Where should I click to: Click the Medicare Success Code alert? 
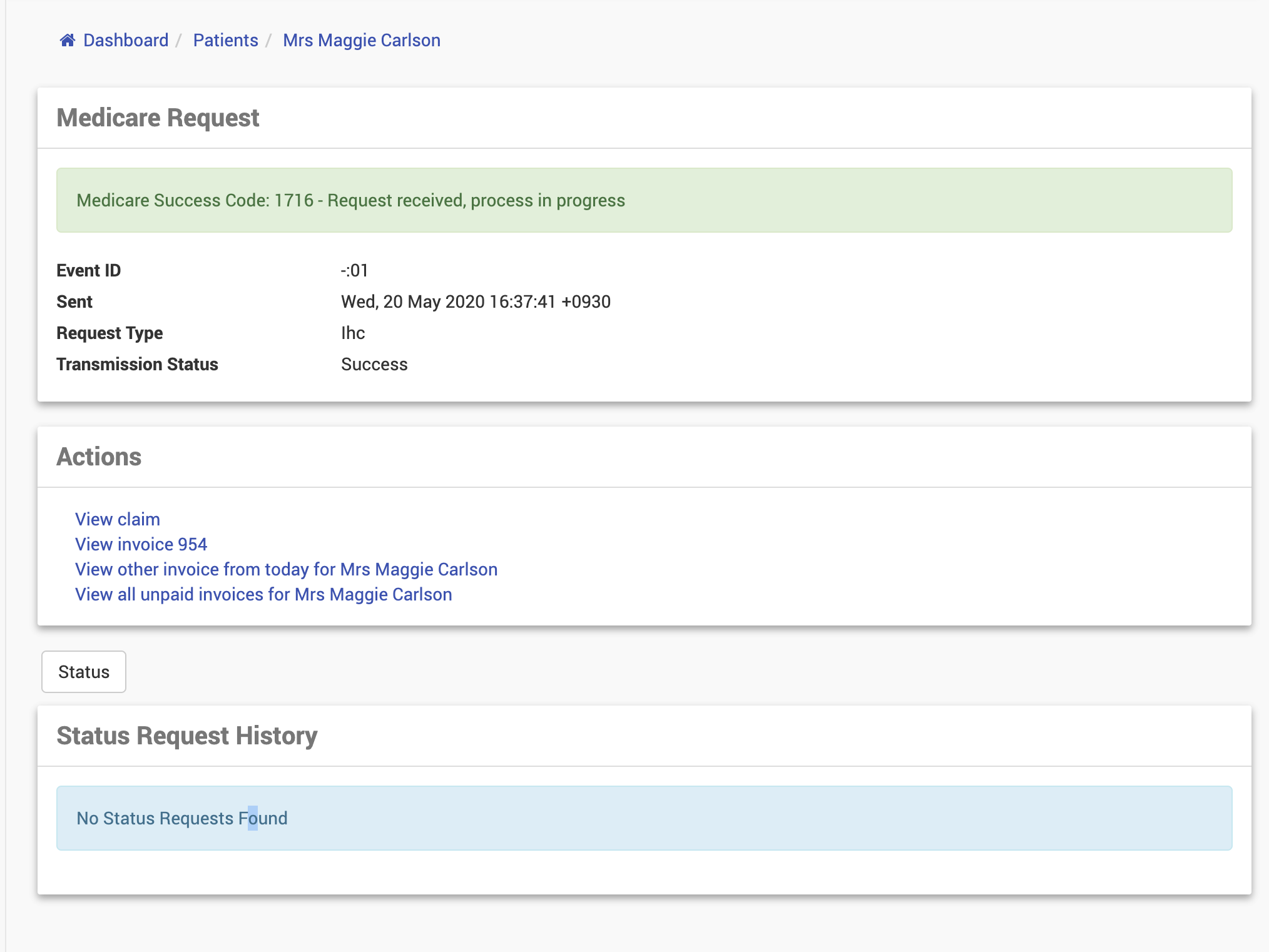click(x=350, y=200)
